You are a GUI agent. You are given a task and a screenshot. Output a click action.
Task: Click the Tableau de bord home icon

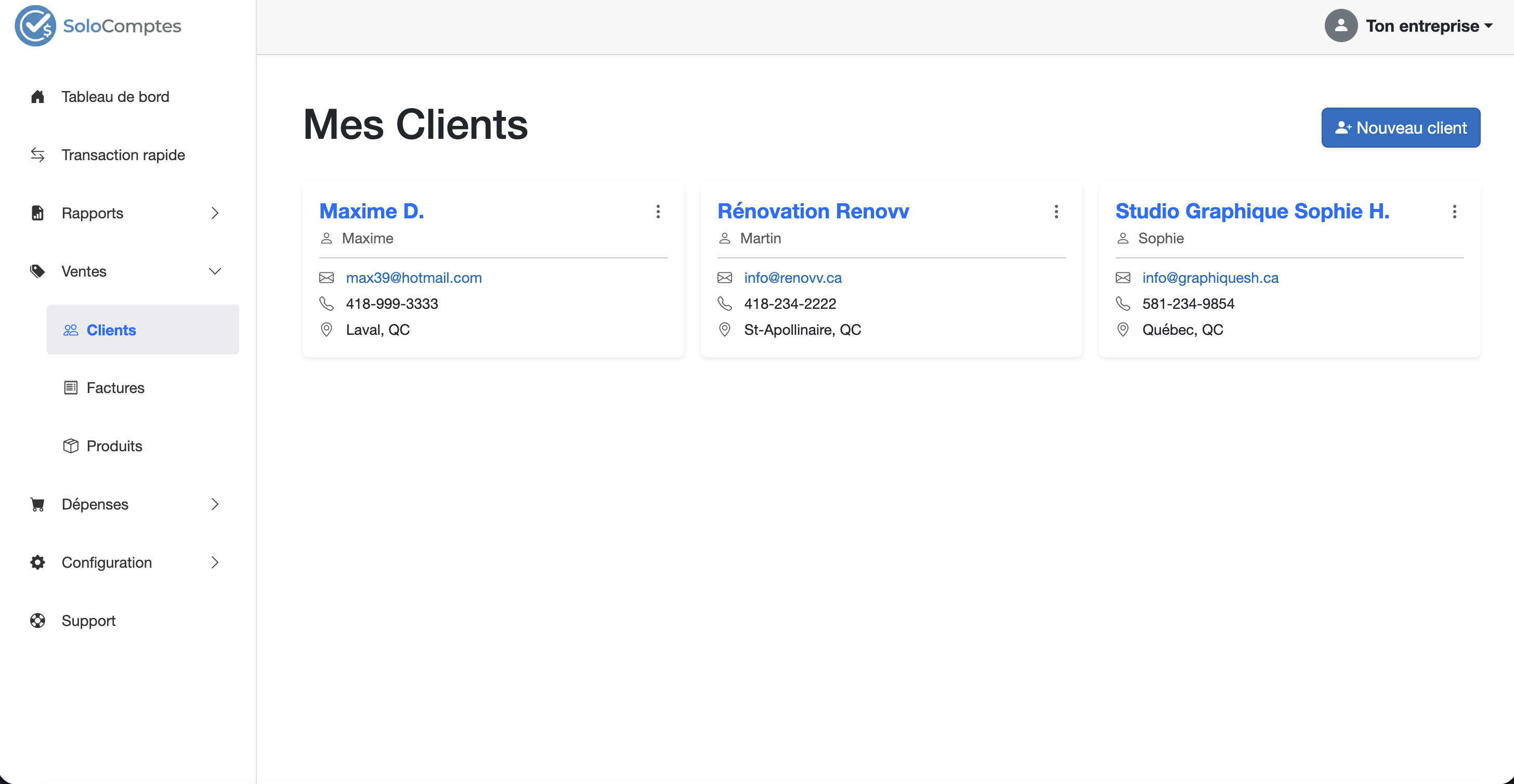37,96
